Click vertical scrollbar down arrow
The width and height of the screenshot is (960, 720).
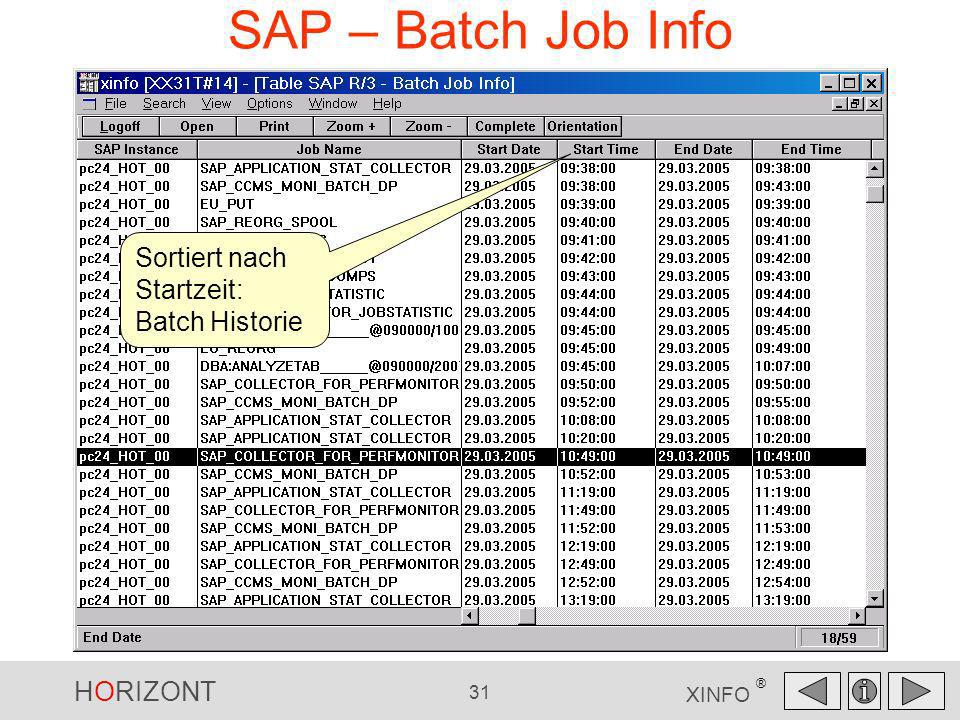coord(875,599)
